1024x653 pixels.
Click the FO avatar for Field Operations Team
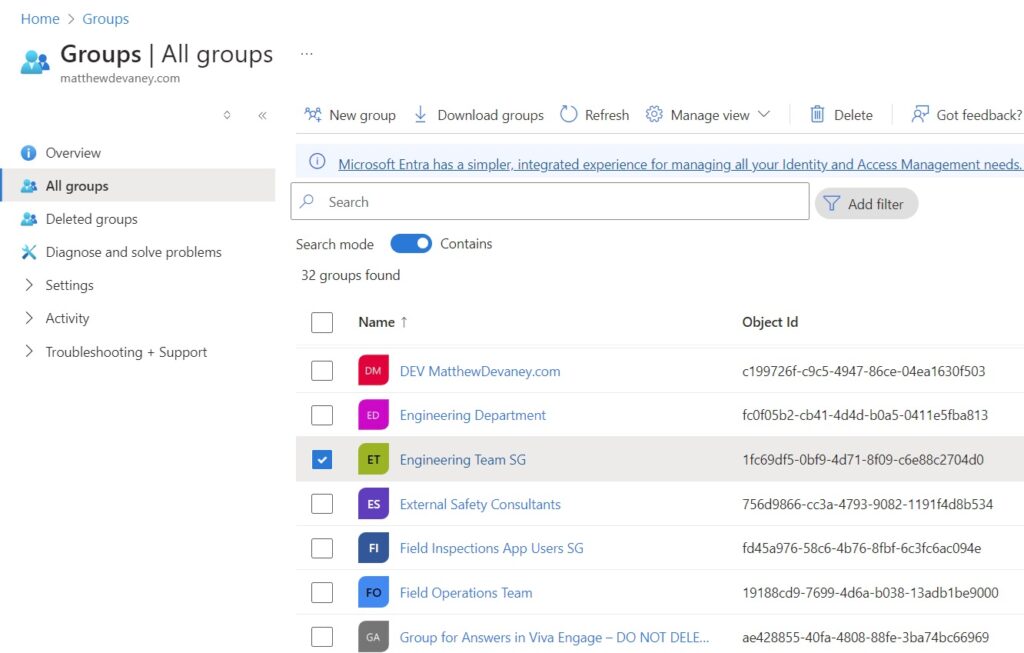point(374,592)
